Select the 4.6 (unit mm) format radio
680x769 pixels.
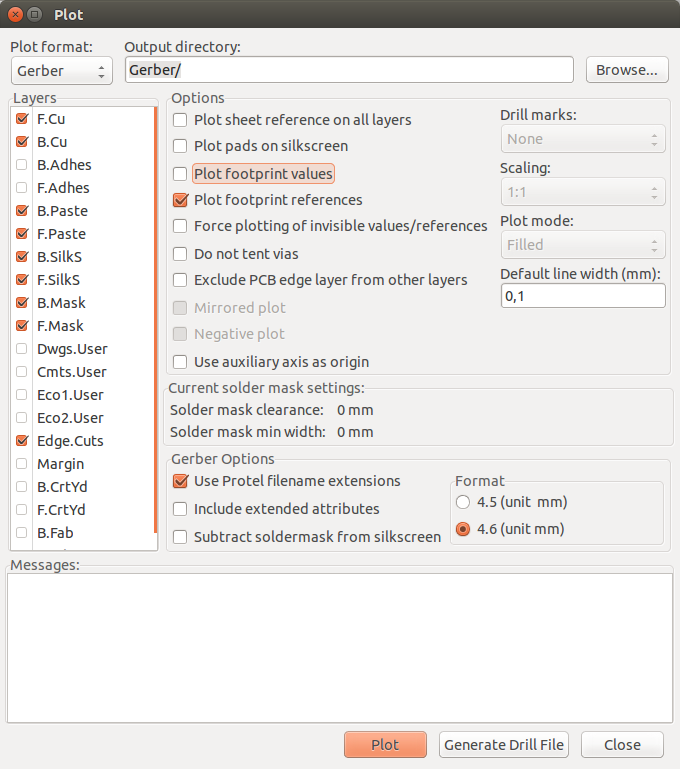click(463, 529)
